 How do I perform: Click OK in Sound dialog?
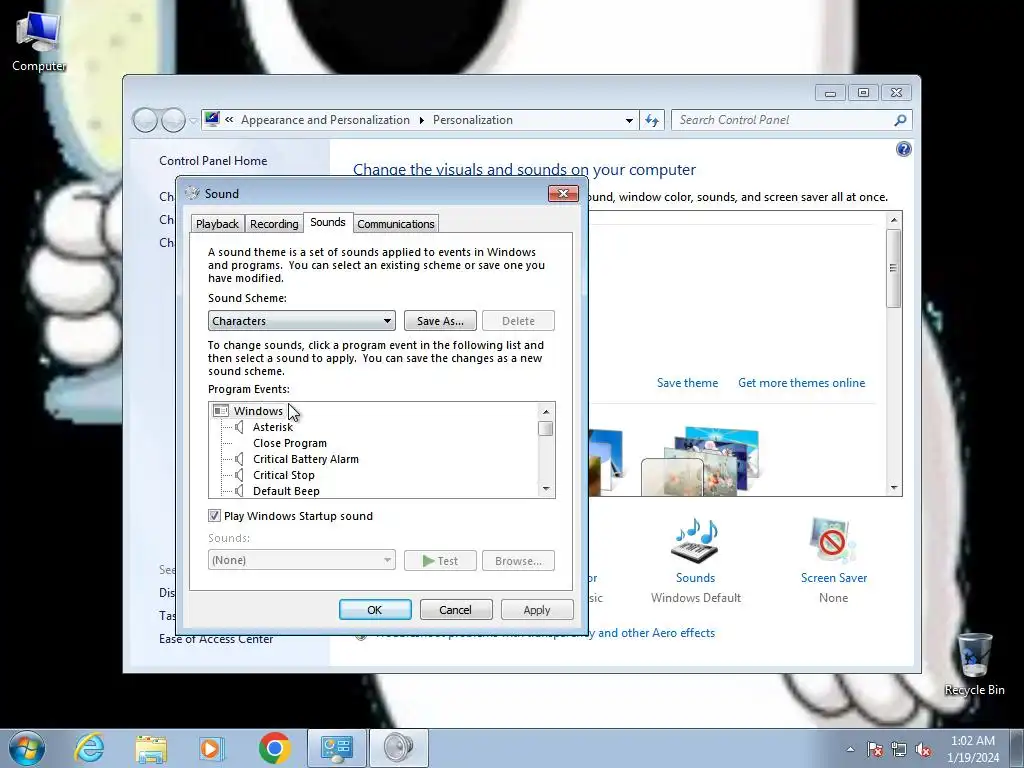[x=375, y=609]
